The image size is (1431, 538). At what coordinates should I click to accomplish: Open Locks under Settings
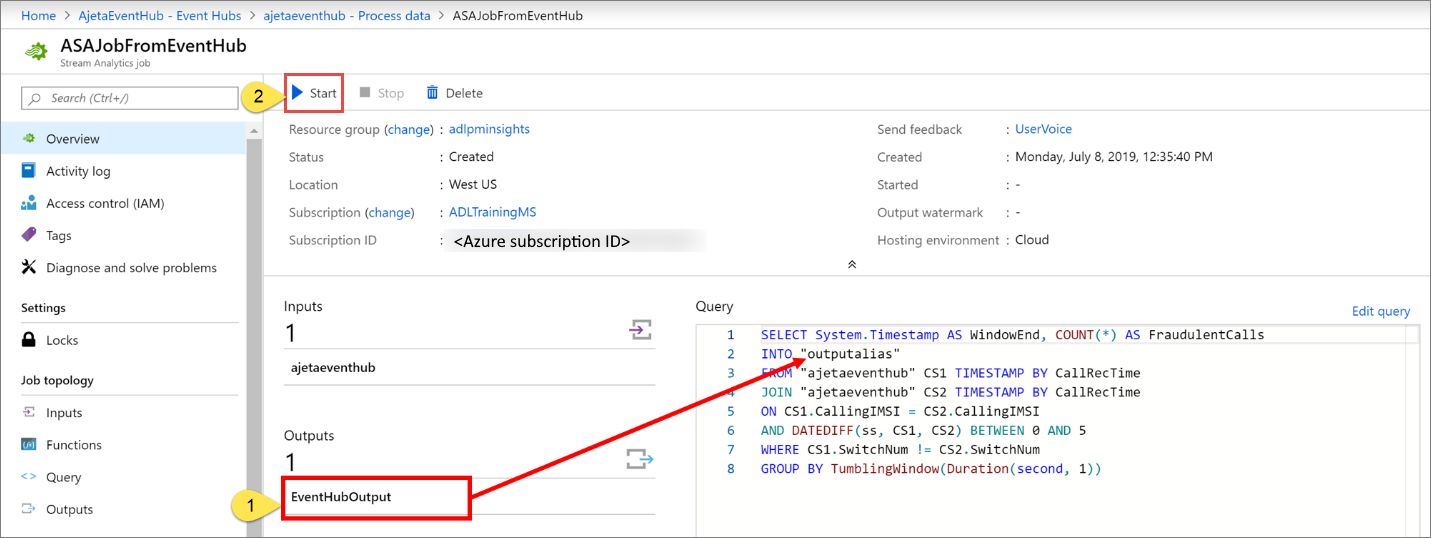(x=62, y=340)
